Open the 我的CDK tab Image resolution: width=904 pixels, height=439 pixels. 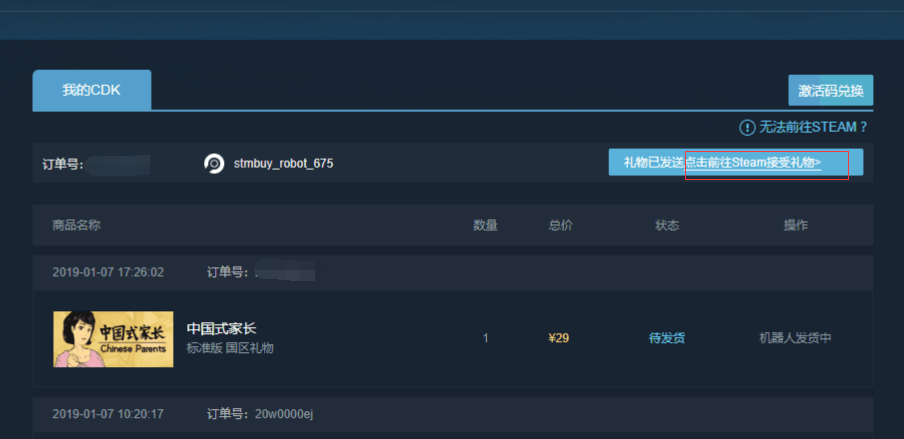[92, 90]
